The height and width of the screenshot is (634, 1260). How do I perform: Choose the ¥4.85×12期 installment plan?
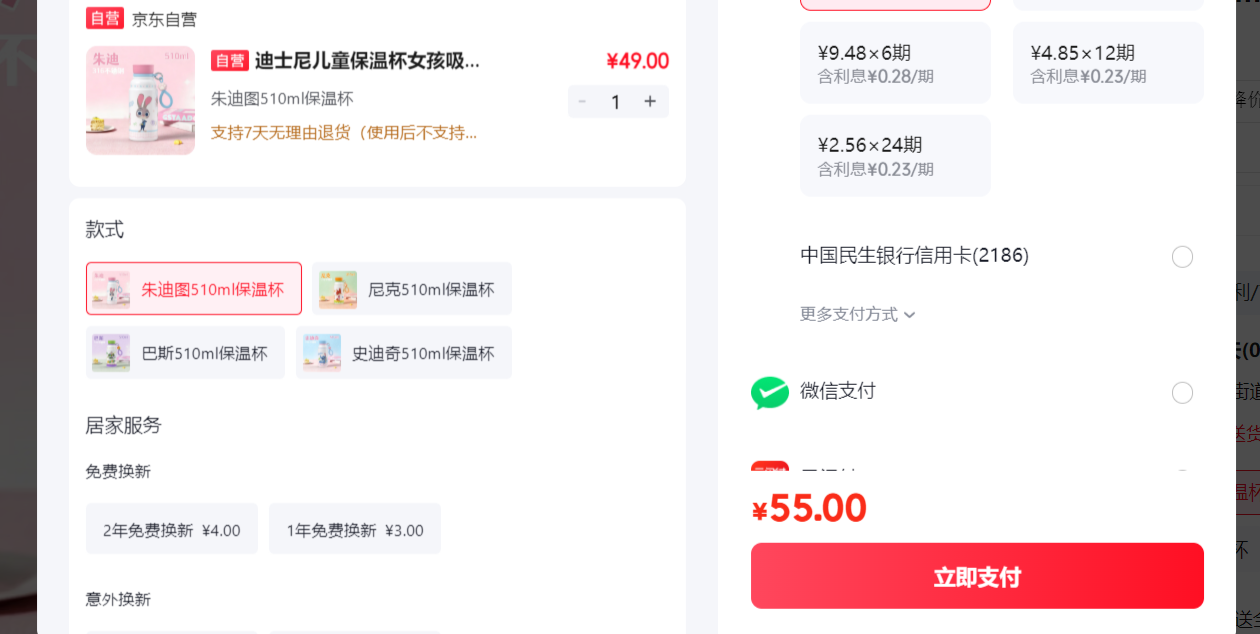click(x=1108, y=63)
